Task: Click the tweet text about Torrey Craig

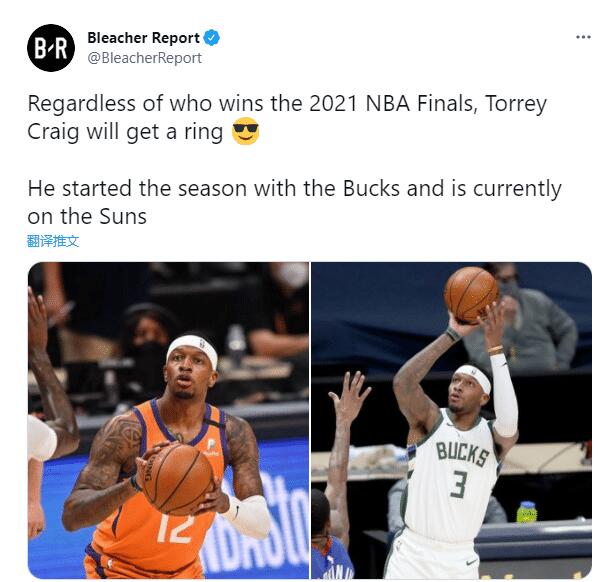Action: coord(287,117)
